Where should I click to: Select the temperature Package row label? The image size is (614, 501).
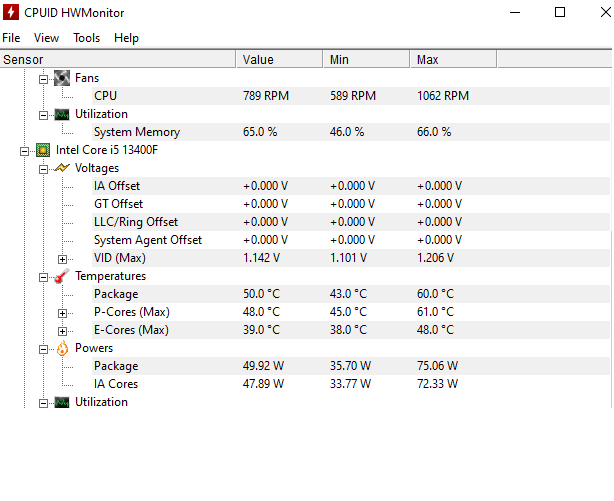click(x=116, y=294)
